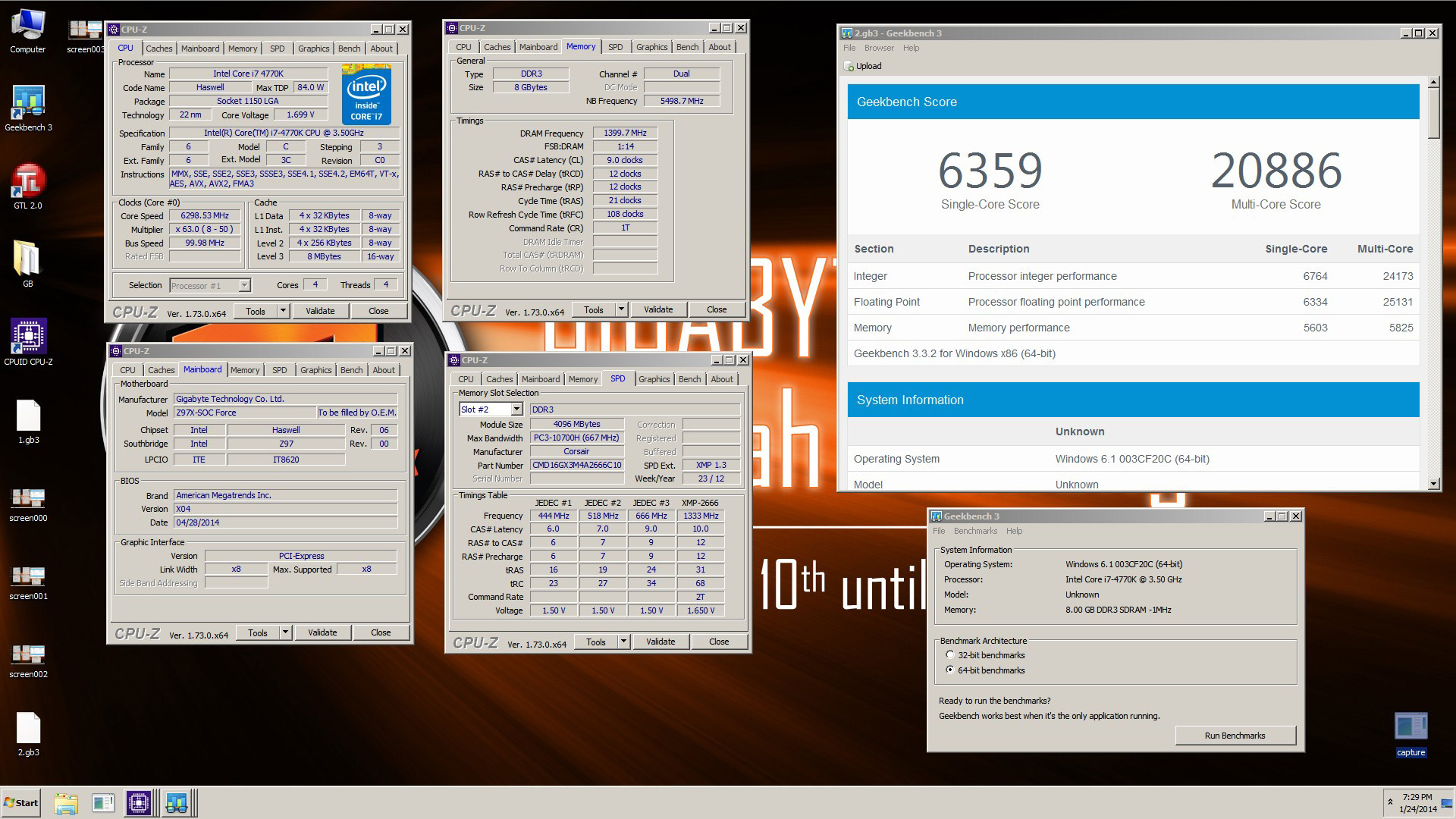Open Benchmarks menu in Geekbench 3

click(x=975, y=531)
